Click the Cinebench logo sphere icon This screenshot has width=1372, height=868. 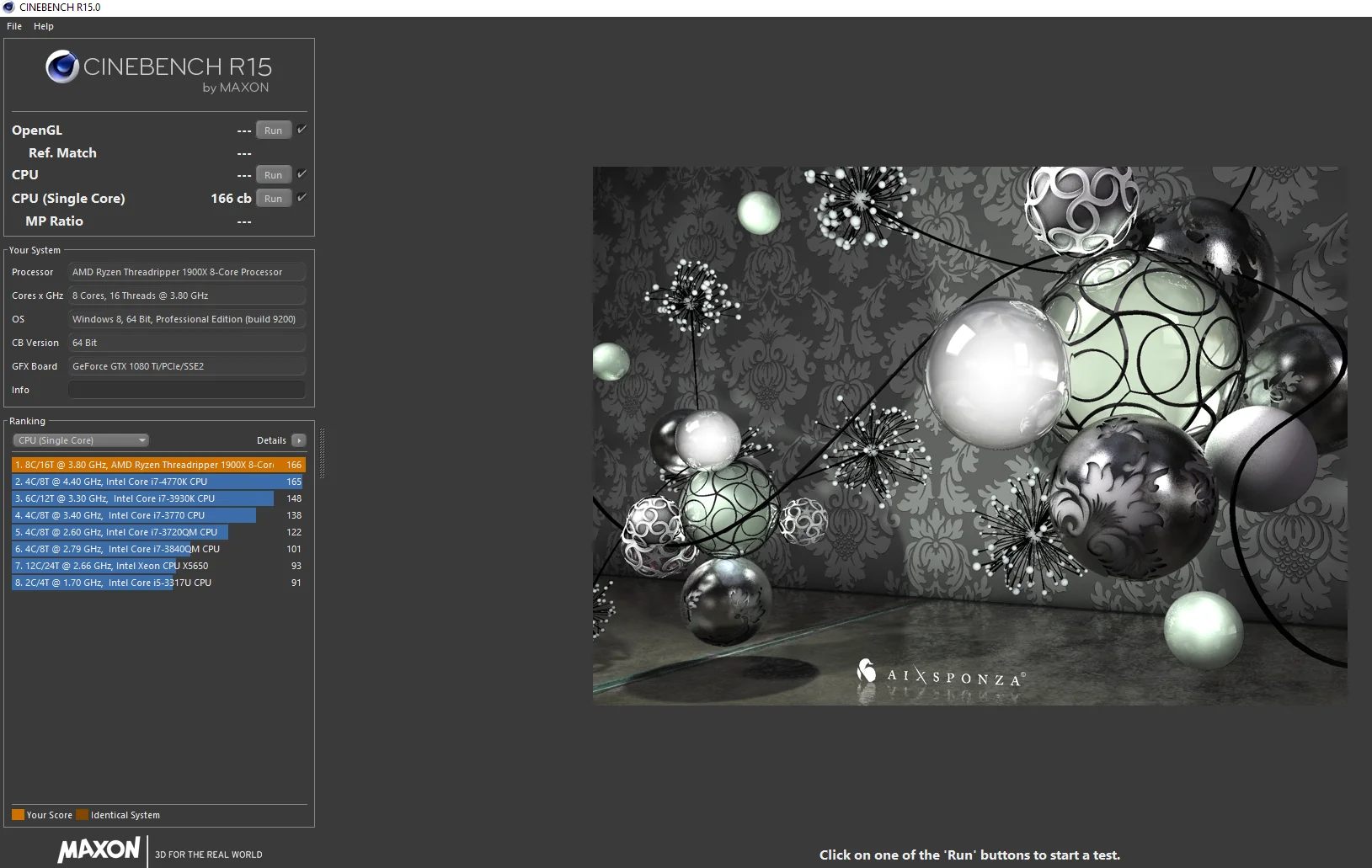coord(62,67)
